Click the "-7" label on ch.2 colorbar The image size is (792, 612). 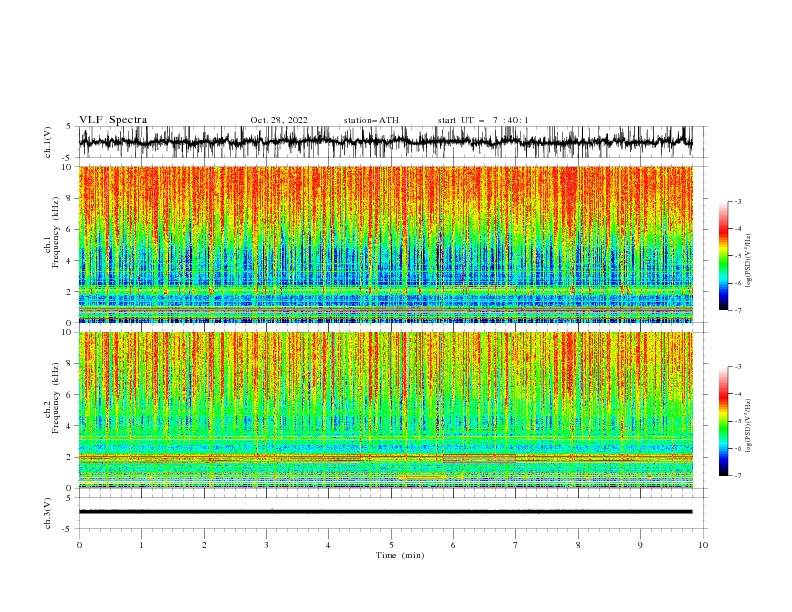click(737, 475)
